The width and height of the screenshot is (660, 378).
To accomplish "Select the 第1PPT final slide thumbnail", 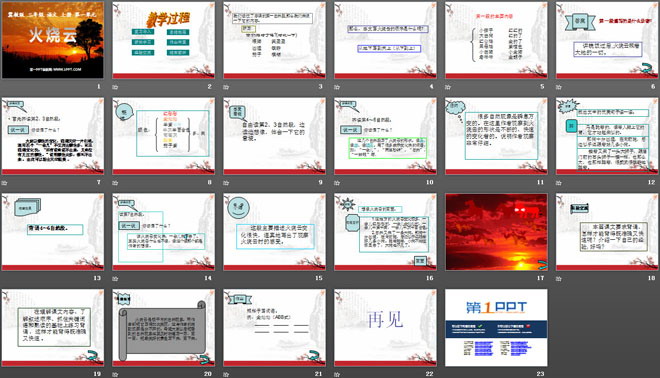I will tap(496, 327).
